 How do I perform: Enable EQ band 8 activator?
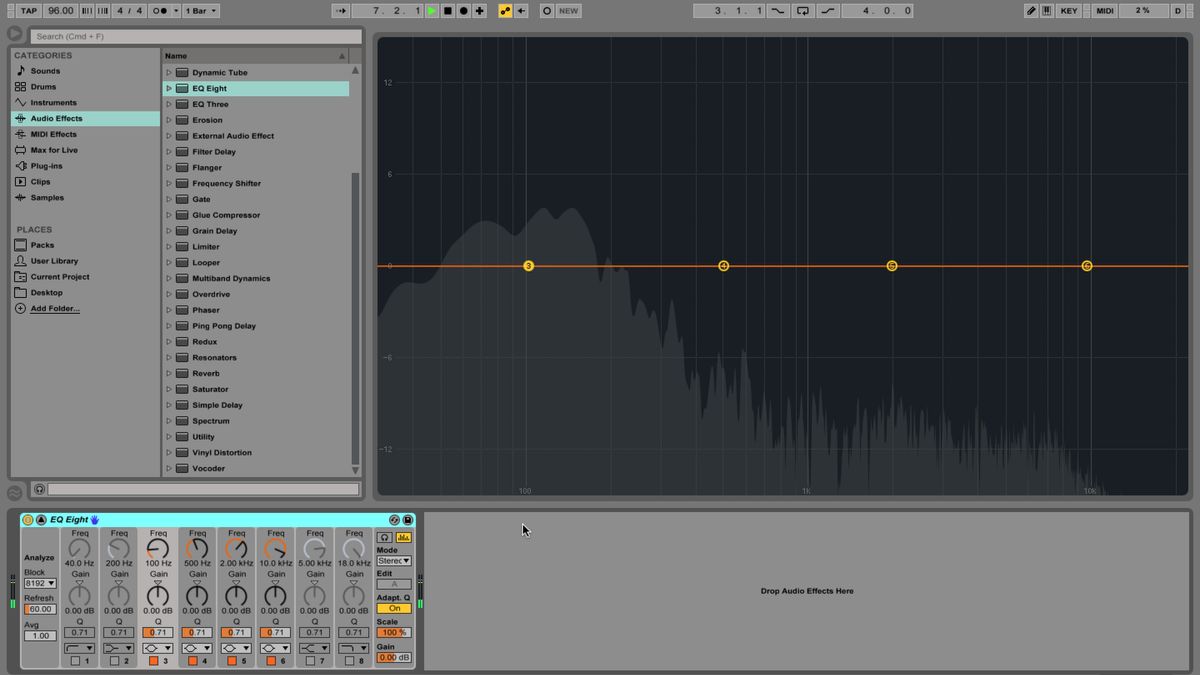point(349,661)
